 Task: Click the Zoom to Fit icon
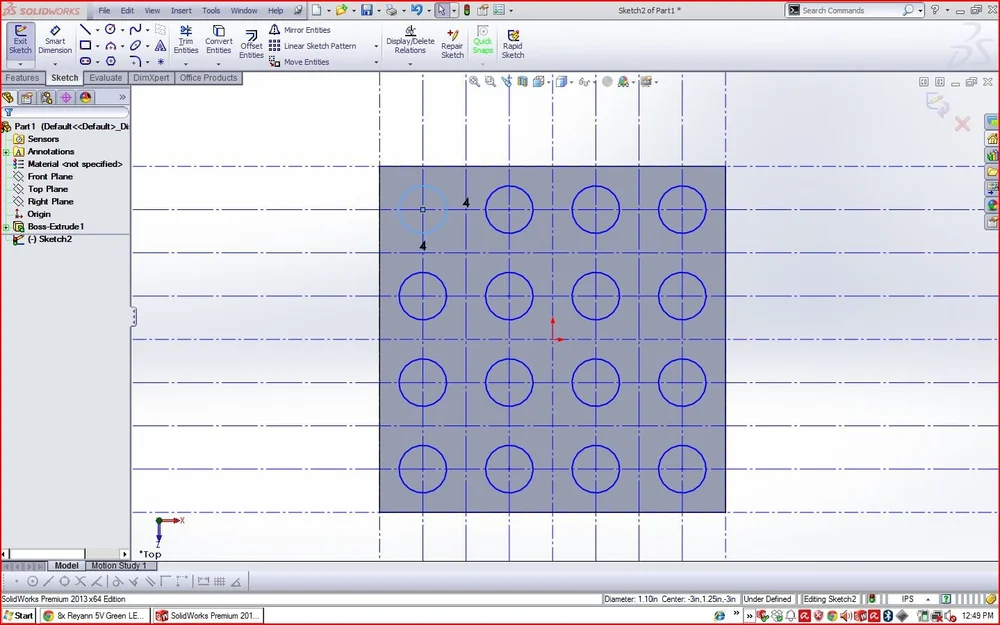[474, 82]
